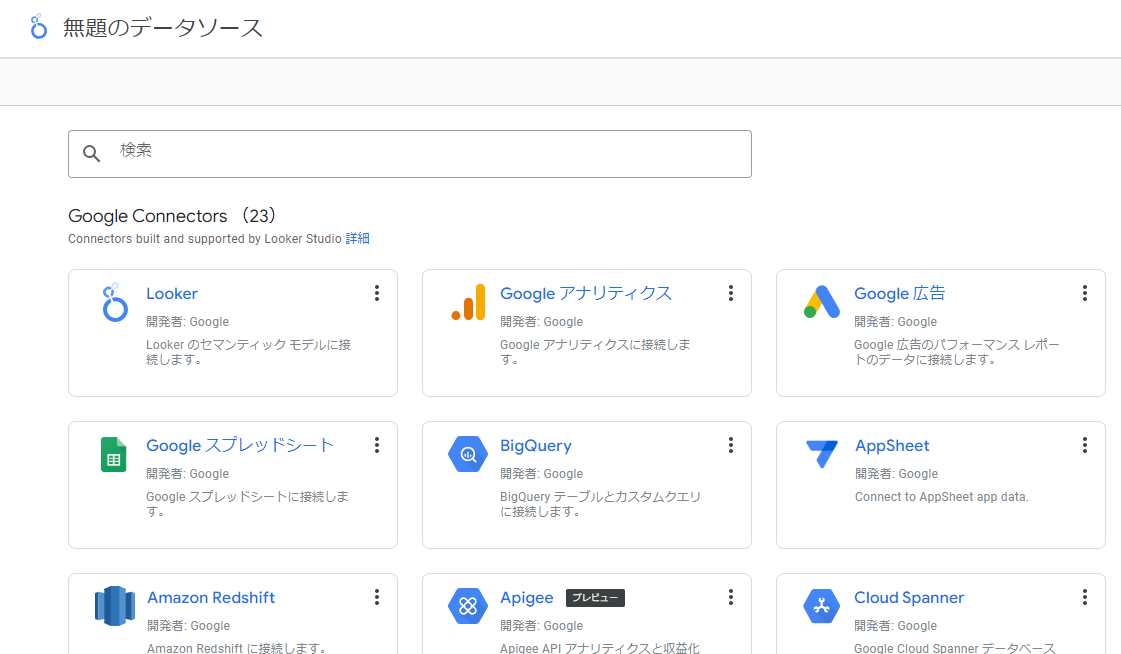Click the Google アナリティクス bar chart icon
The image size is (1121, 654).
point(468,302)
